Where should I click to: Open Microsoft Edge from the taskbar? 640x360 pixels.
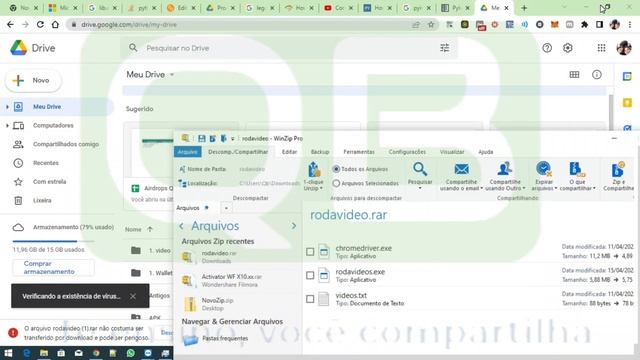27,353
